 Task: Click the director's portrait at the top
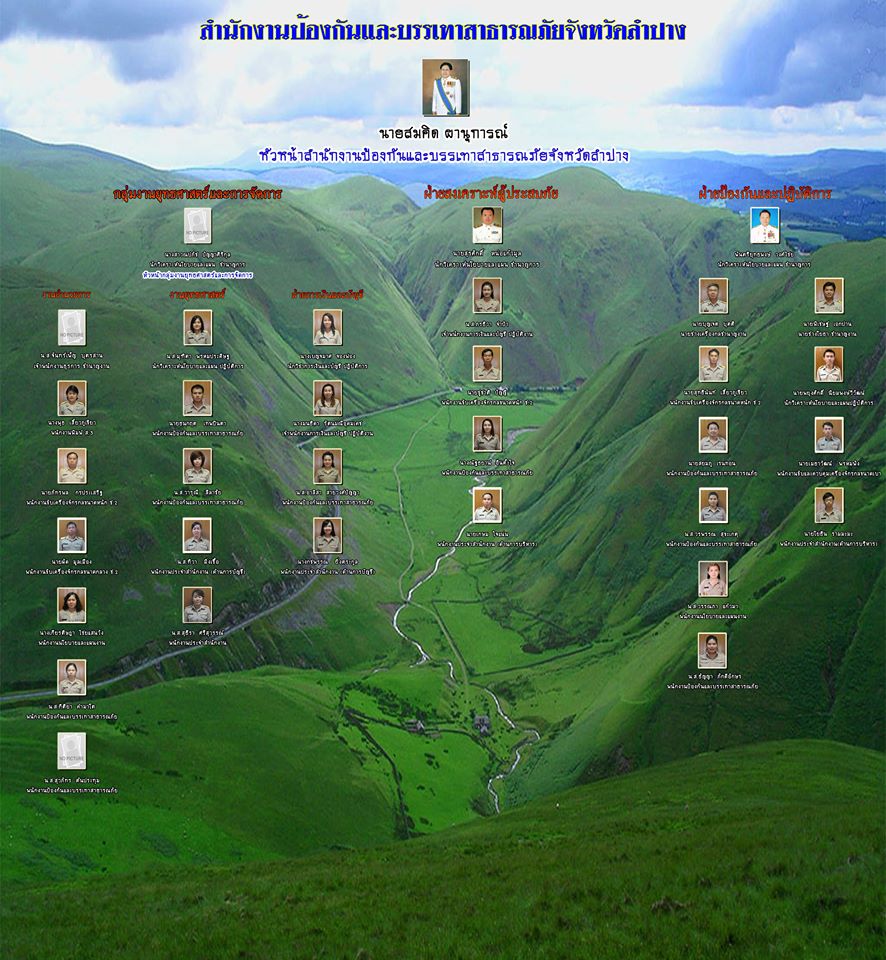tap(445, 87)
